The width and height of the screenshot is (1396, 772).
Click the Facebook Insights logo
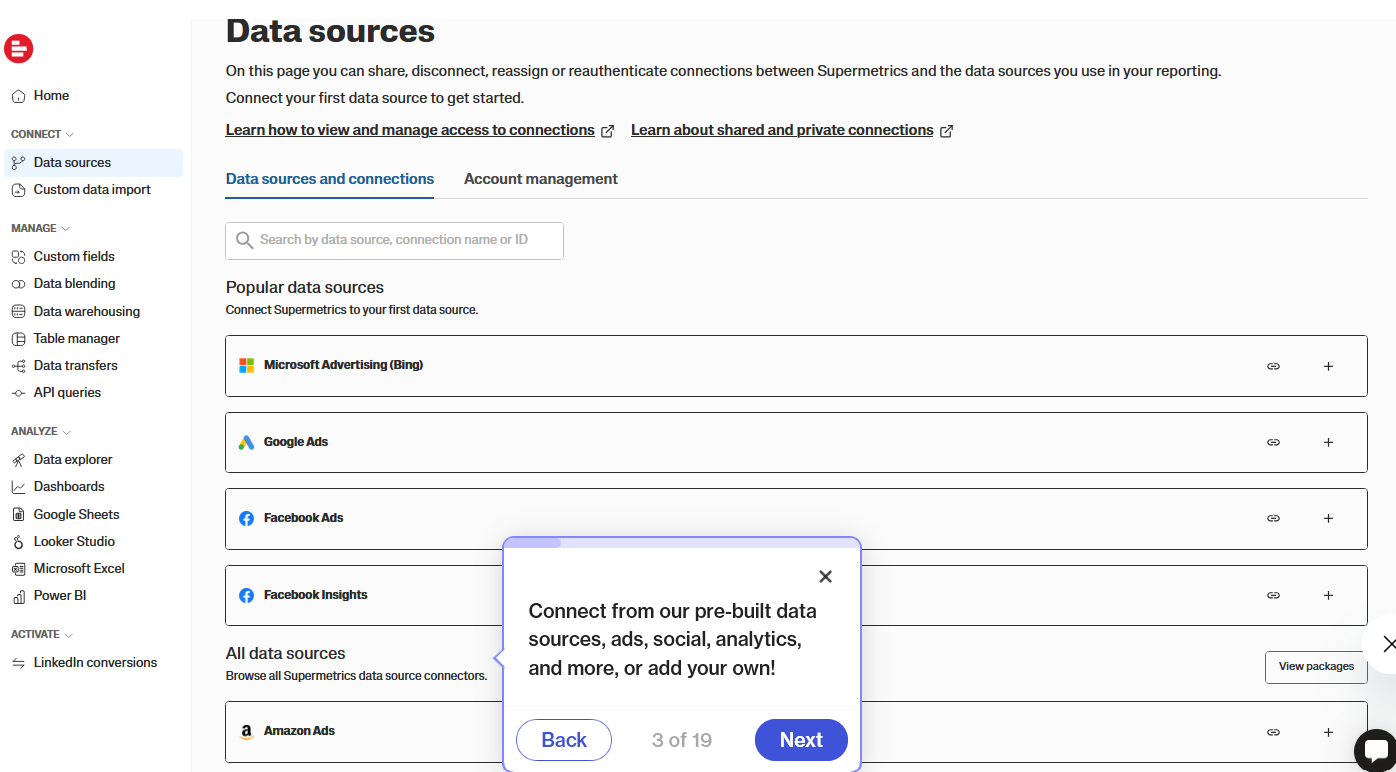tap(246, 595)
